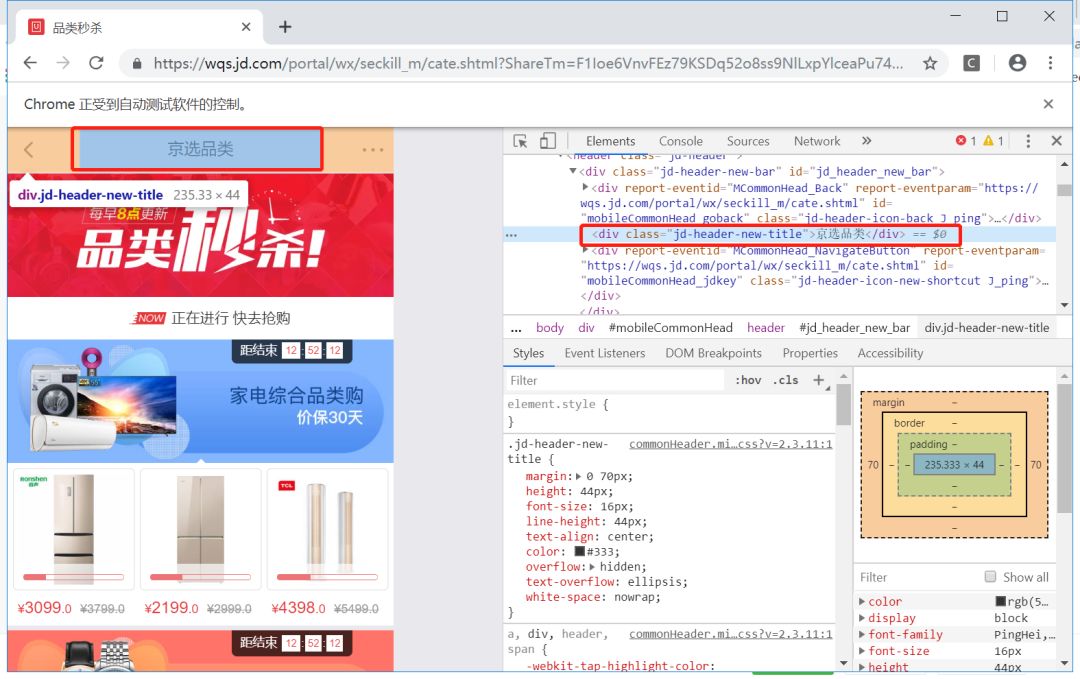Image resolution: width=1080 pixels, height=679 pixels.
Task: Click body in the breadcrumb trail
Action: (550, 328)
